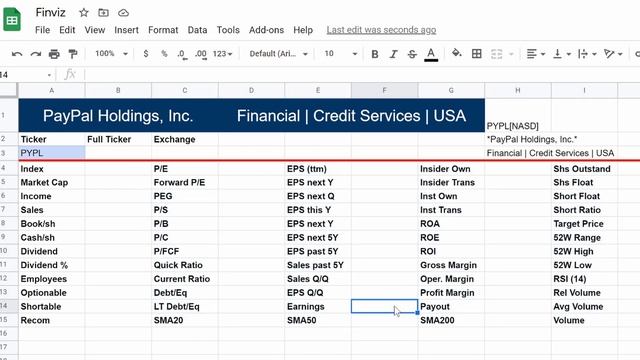Decrease decimal places
Image resolution: width=640 pixels, height=360 pixels.
pyautogui.click(x=182, y=54)
